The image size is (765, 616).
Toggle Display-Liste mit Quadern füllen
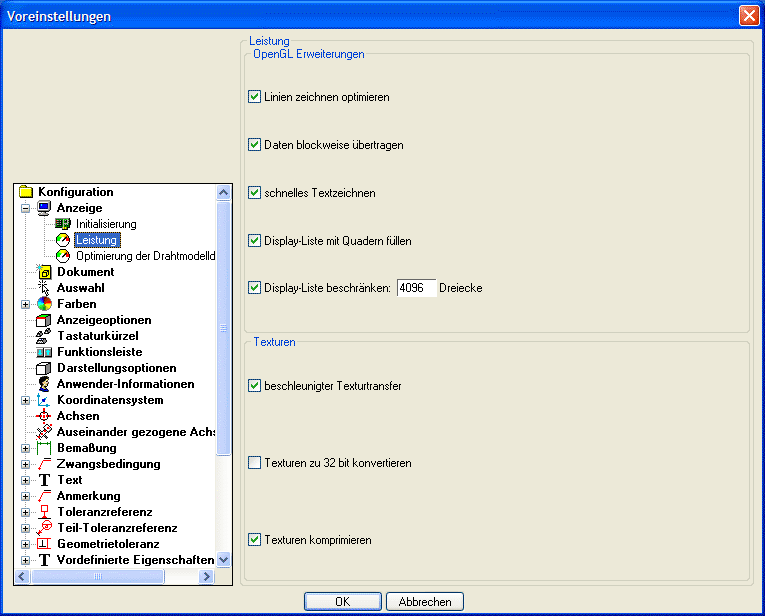click(254, 240)
